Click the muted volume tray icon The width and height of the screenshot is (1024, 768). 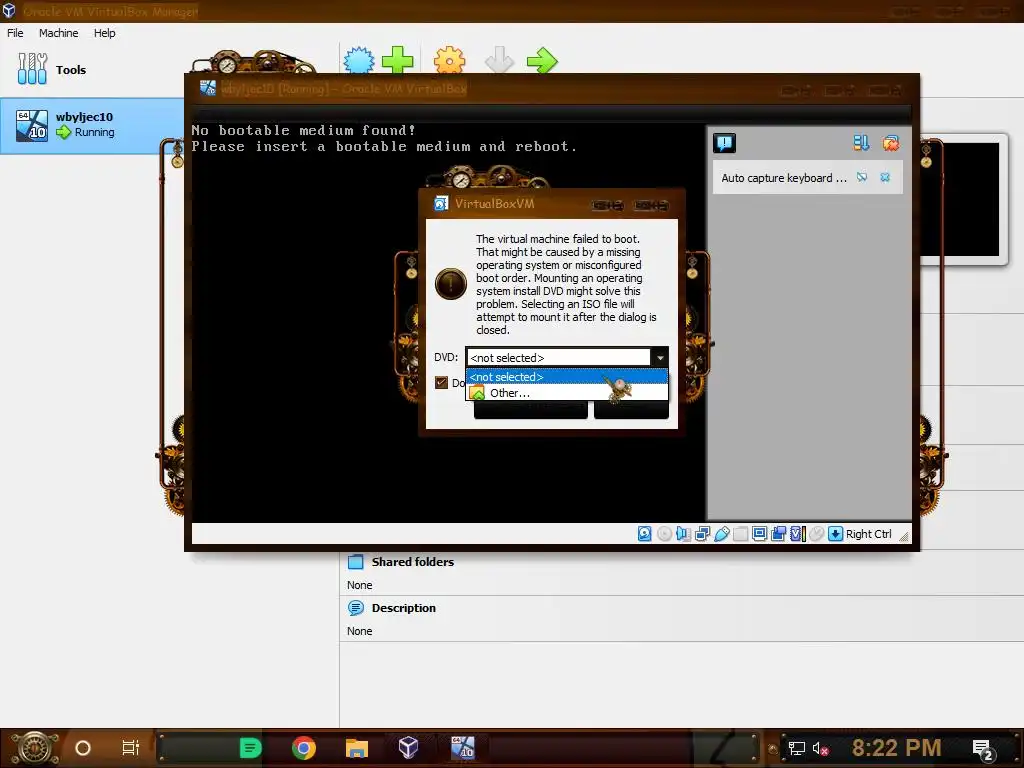pyautogui.click(x=820, y=748)
